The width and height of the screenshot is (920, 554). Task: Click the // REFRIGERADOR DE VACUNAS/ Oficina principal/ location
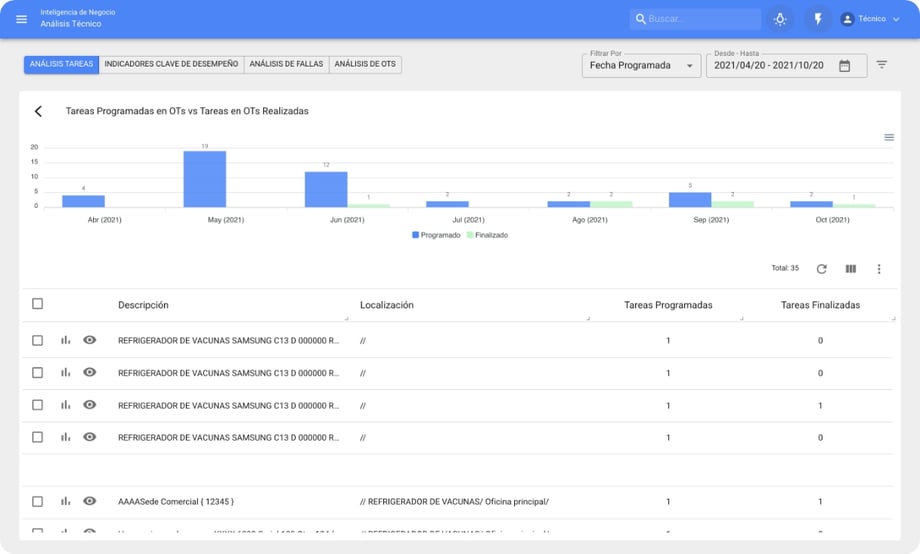point(454,502)
